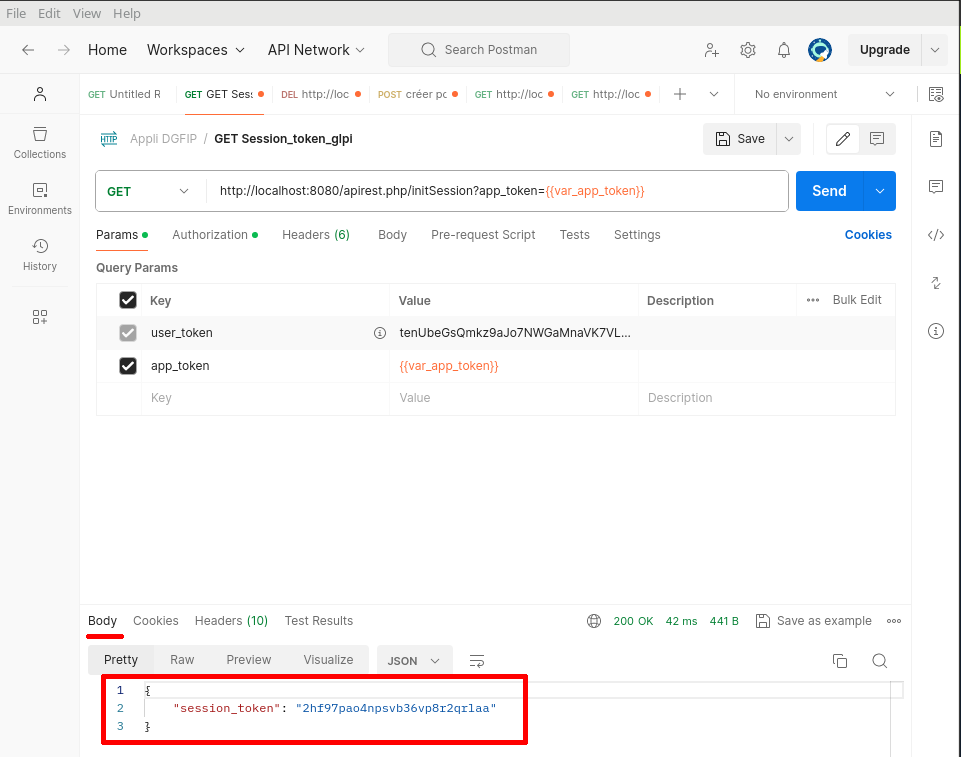
Task: Click the Appli DGFIP breadcrumb
Action: pyautogui.click(x=163, y=139)
